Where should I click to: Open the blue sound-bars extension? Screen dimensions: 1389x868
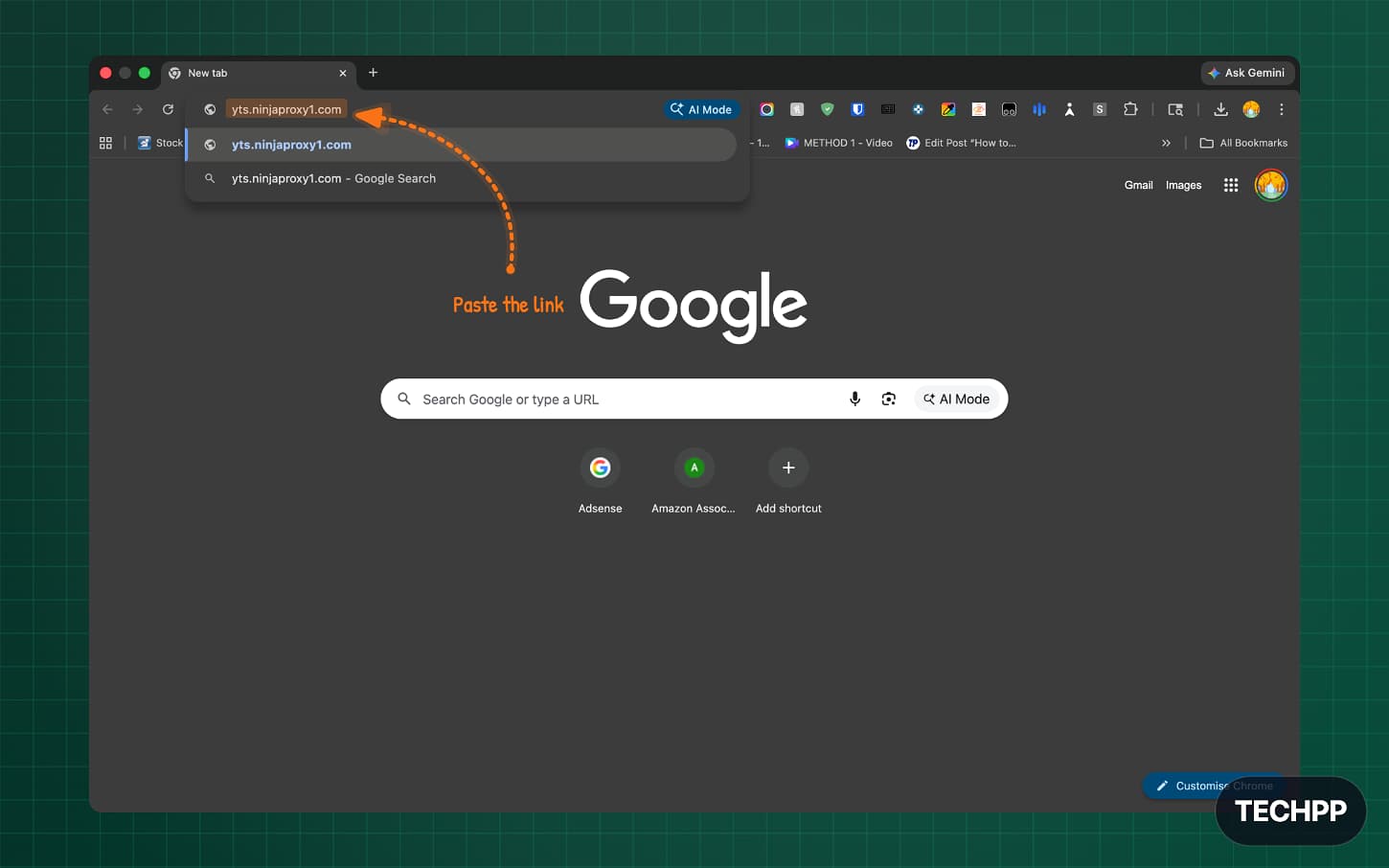(1039, 109)
